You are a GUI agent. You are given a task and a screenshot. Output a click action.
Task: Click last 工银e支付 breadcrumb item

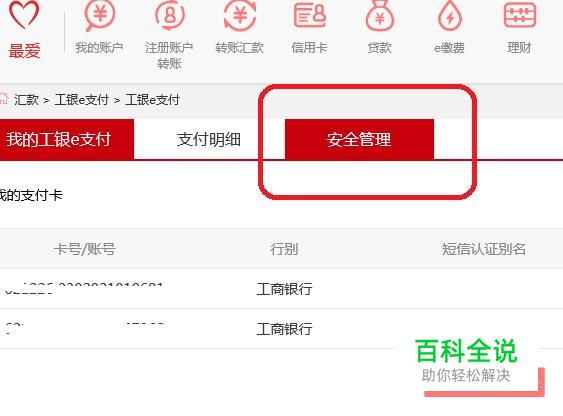tap(153, 99)
